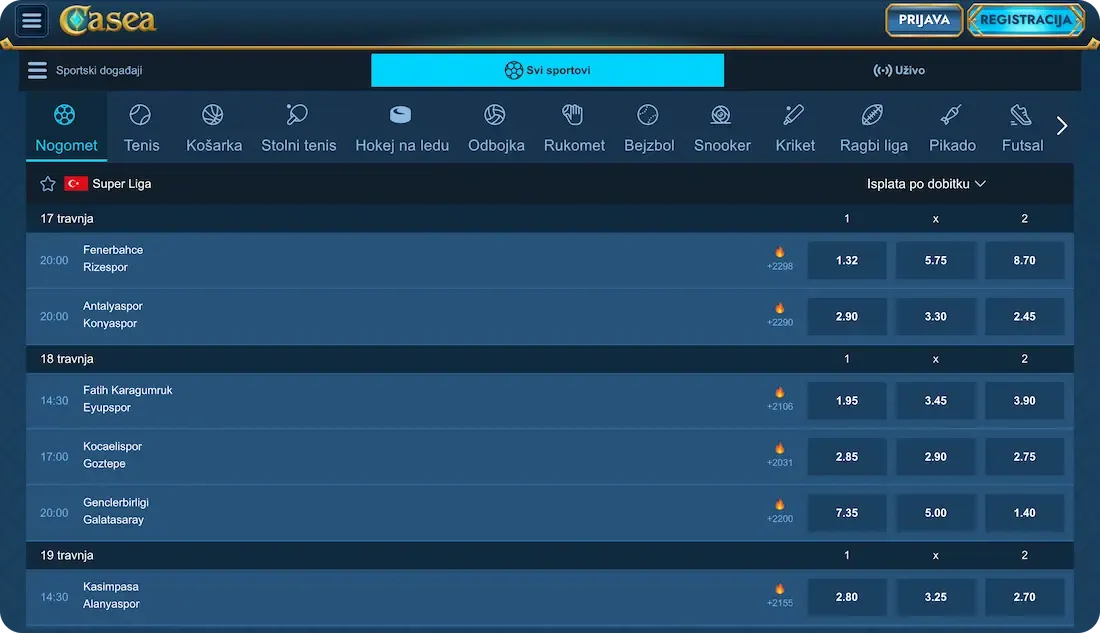The width and height of the screenshot is (1100, 633).
Task: Click the PRIJAVA login button
Action: click(923, 20)
